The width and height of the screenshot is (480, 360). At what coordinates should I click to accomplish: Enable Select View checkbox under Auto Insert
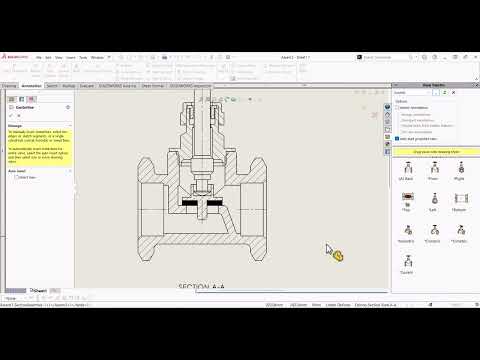click(16, 177)
